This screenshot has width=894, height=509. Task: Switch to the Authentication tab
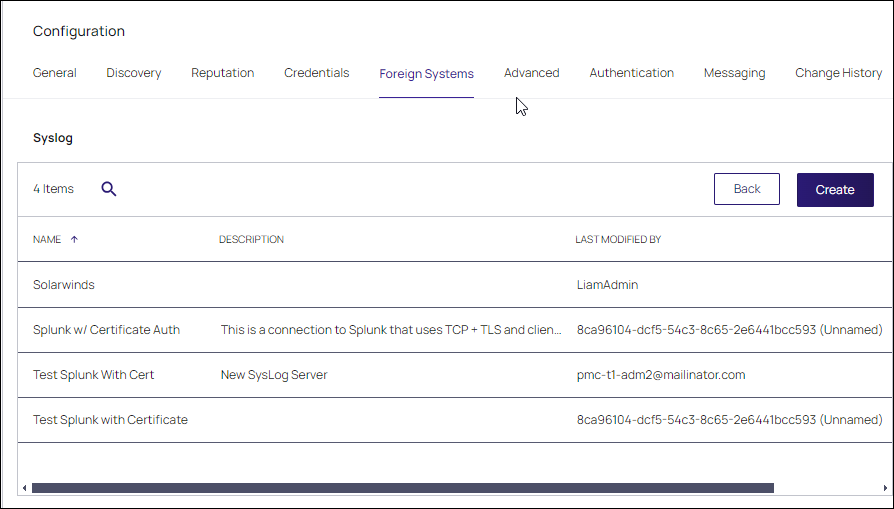click(632, 73)
